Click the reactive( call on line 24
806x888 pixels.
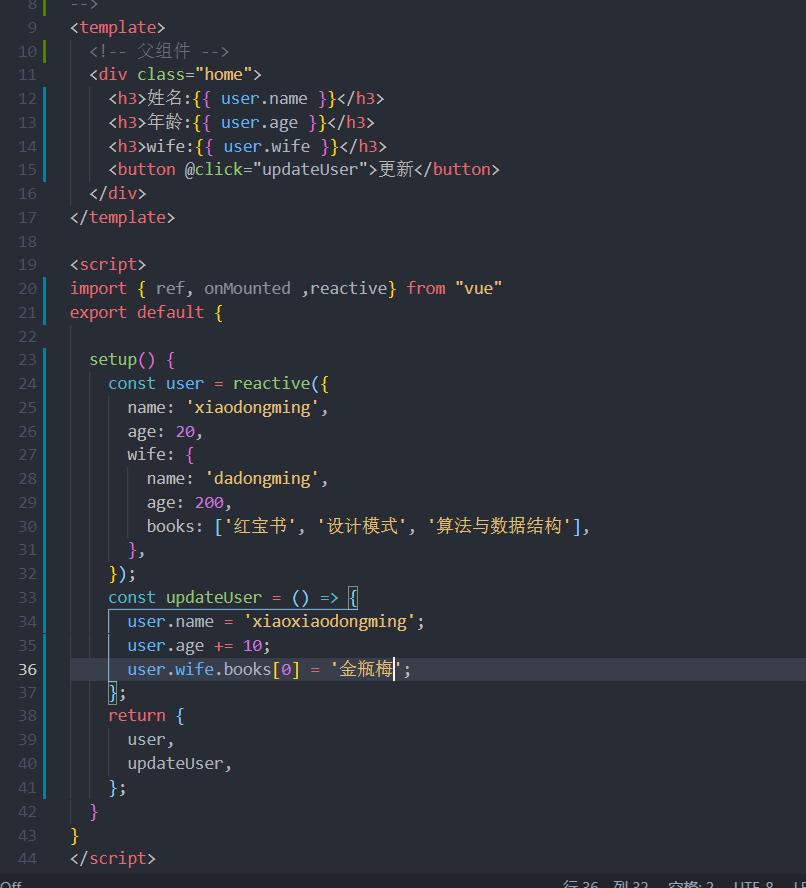275,383
